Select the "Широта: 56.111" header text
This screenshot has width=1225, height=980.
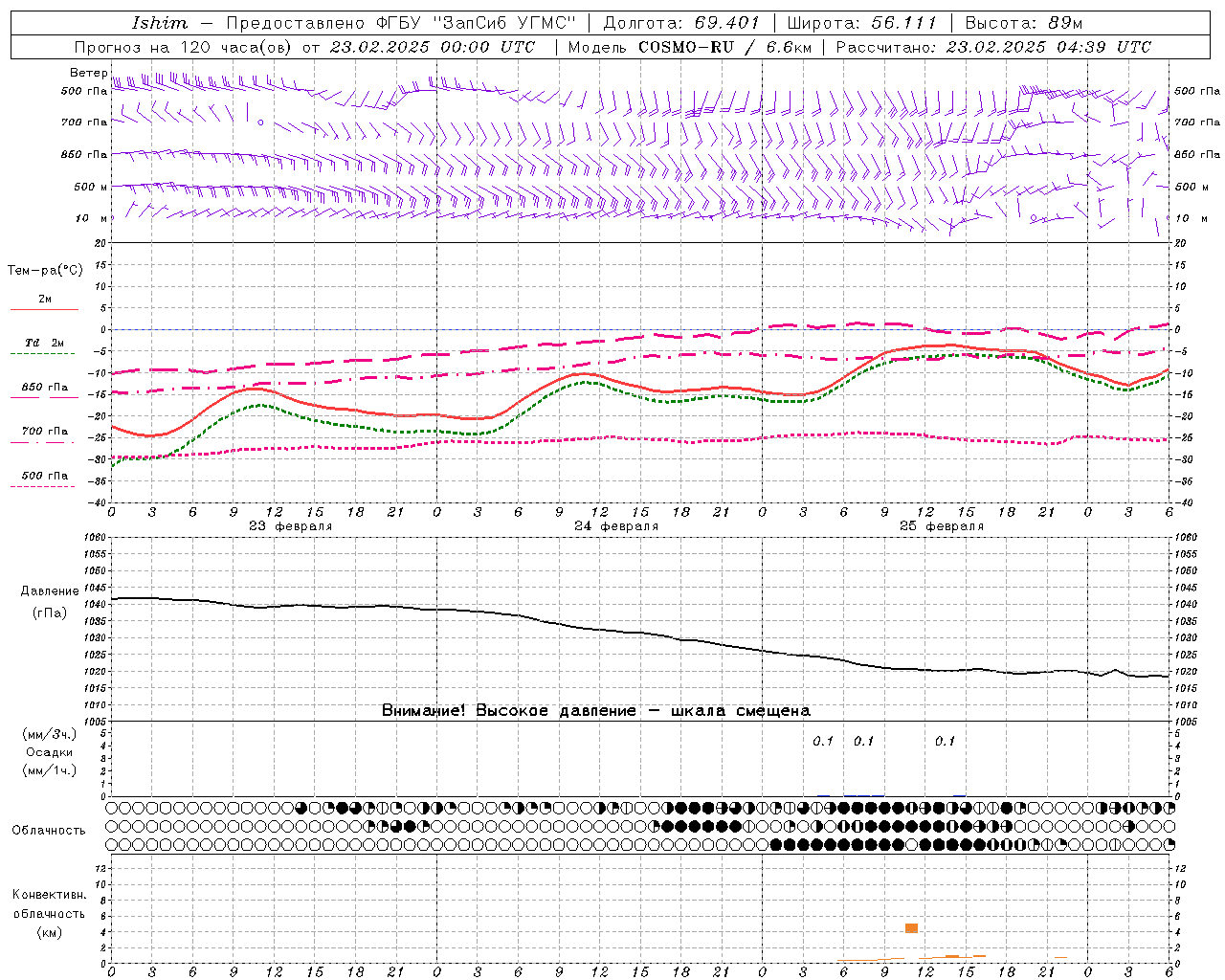[x=861, y=23]
